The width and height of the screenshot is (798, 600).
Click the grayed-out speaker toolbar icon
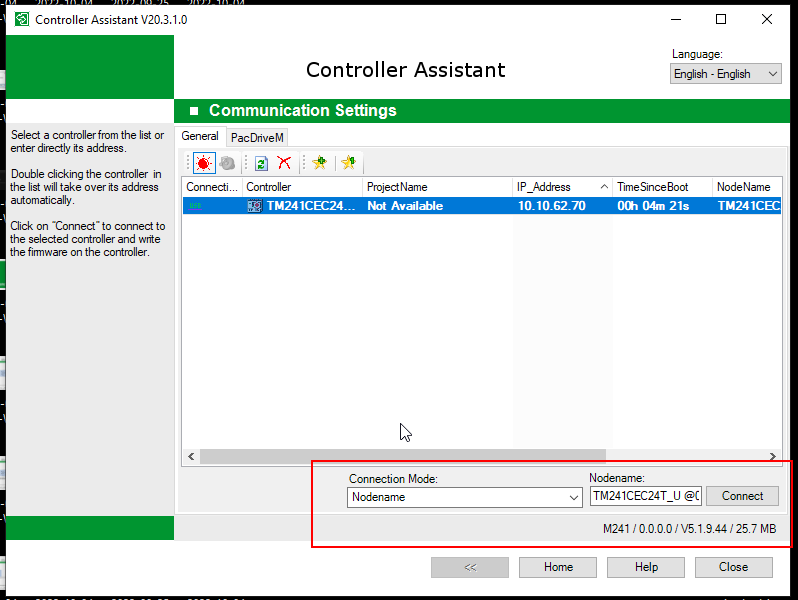tap(227, 163)
